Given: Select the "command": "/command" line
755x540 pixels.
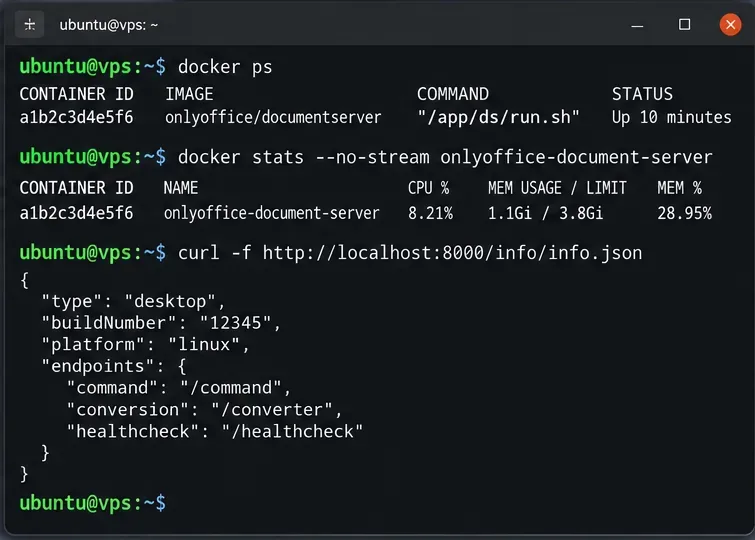Looking at the screenshot, I should [x=179, y=388].
